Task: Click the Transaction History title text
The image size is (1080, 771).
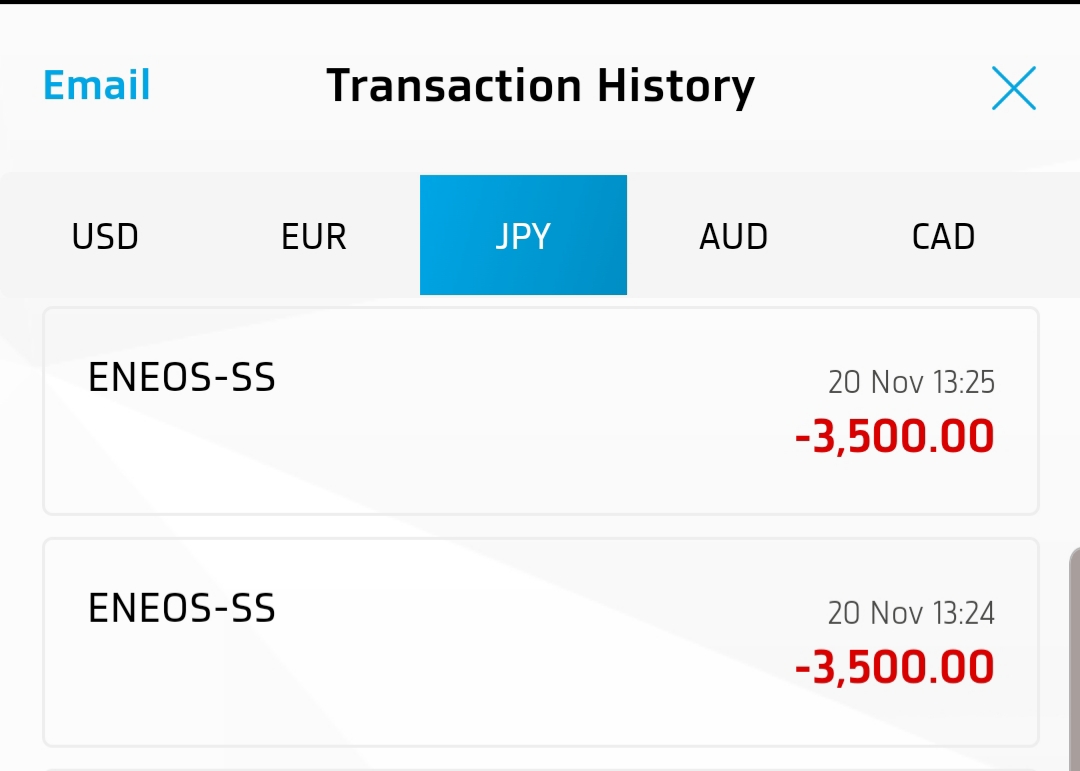Action: [x=541, y=86]
